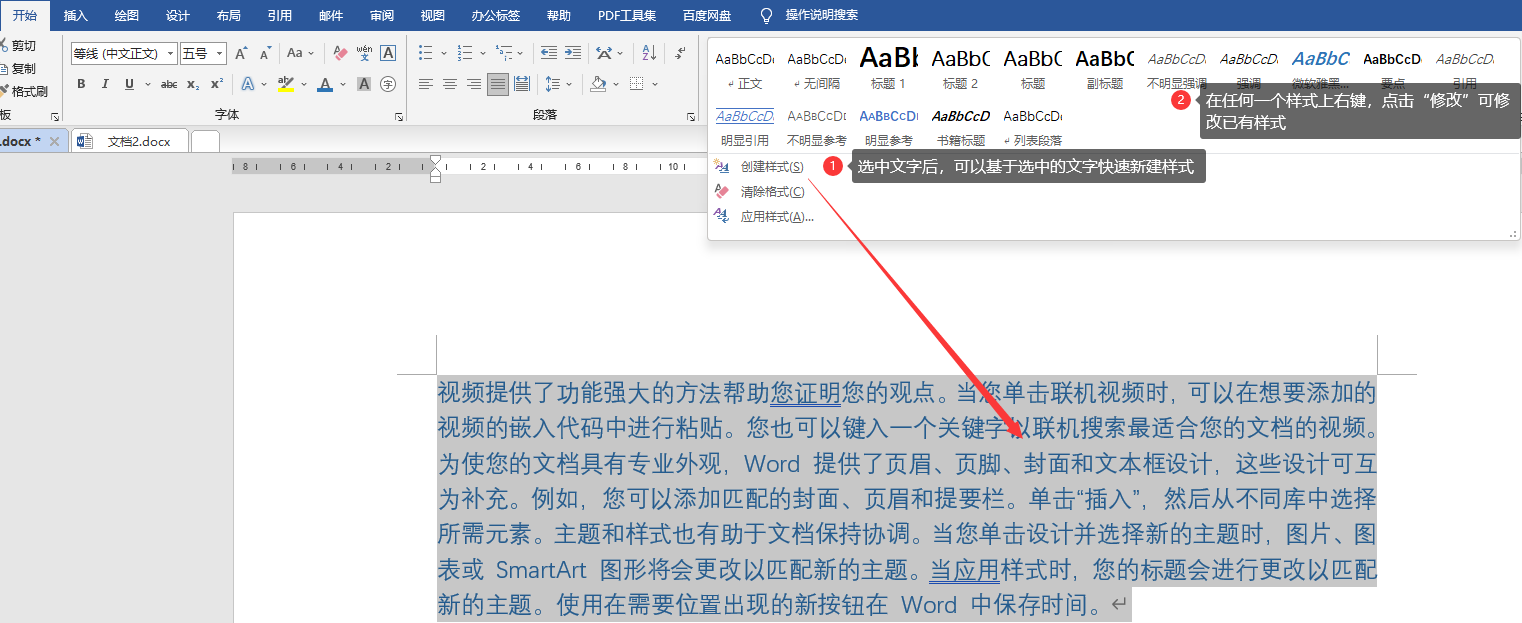
Task: Insert a bulleted list
Action: pos(426,54)
